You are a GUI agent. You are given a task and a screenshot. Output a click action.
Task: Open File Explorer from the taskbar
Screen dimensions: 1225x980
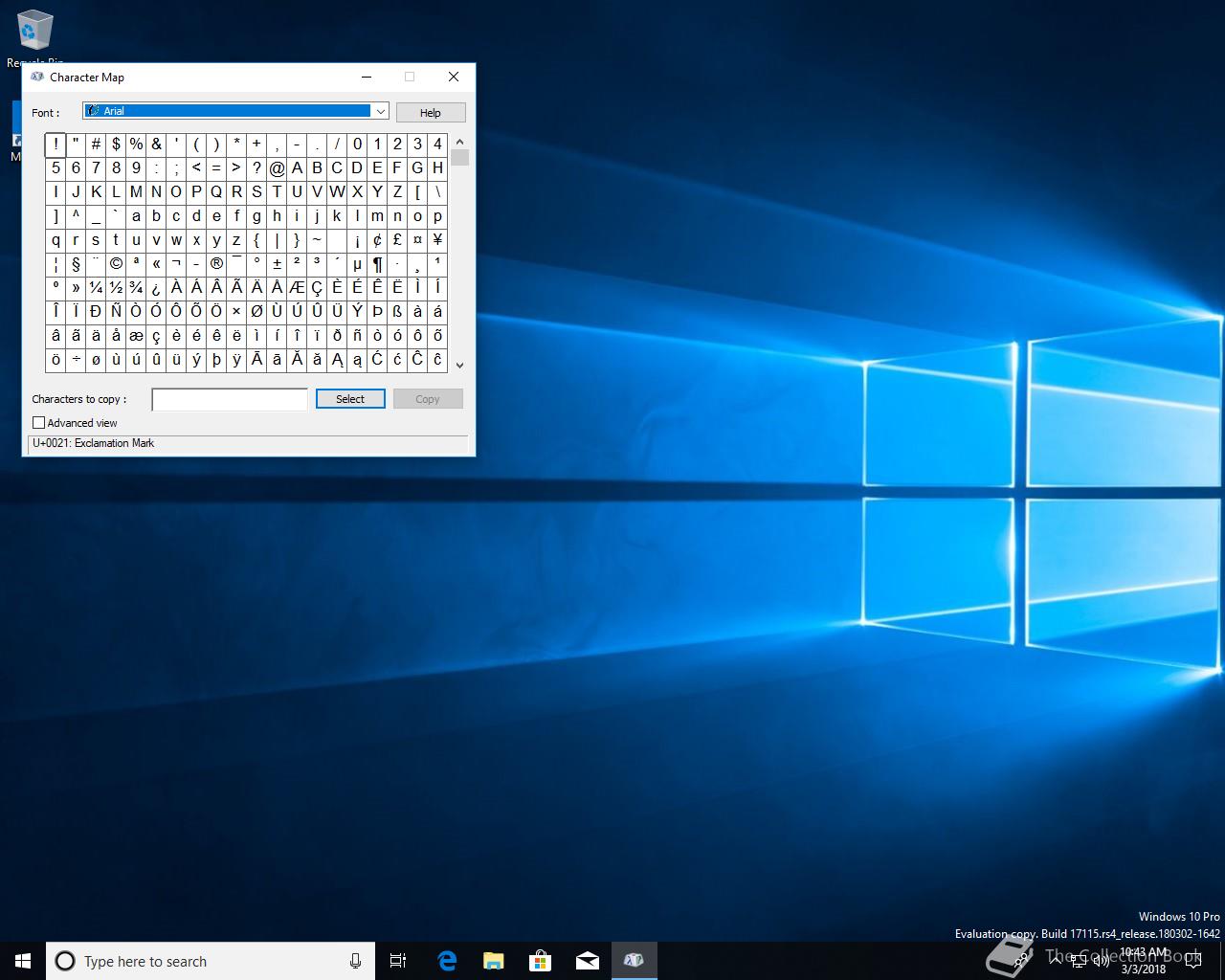point(494,961)
